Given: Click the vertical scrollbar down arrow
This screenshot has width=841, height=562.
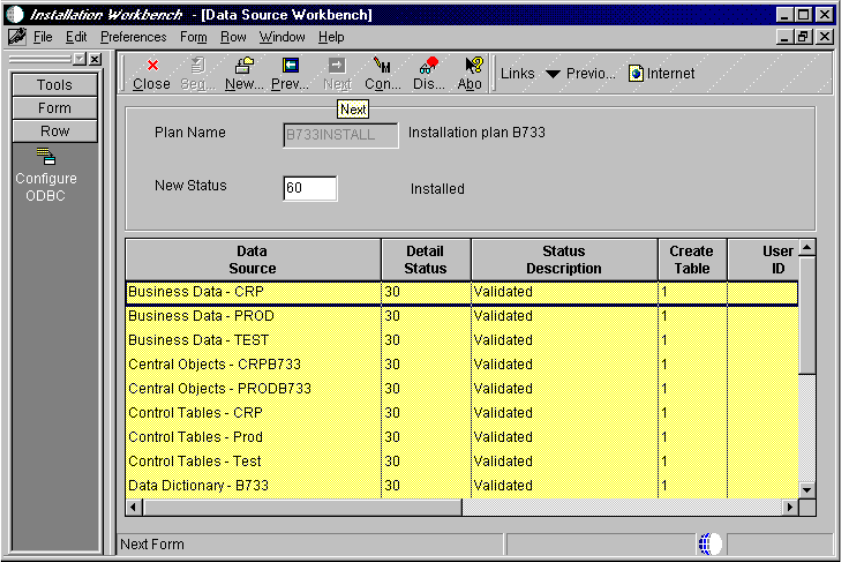Looking at the screenshot, I should pyautogui.click(x=808, y=489).
